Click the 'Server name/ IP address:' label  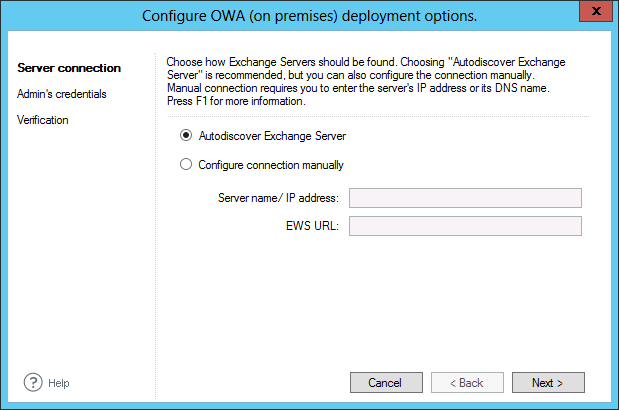(278, 198)
